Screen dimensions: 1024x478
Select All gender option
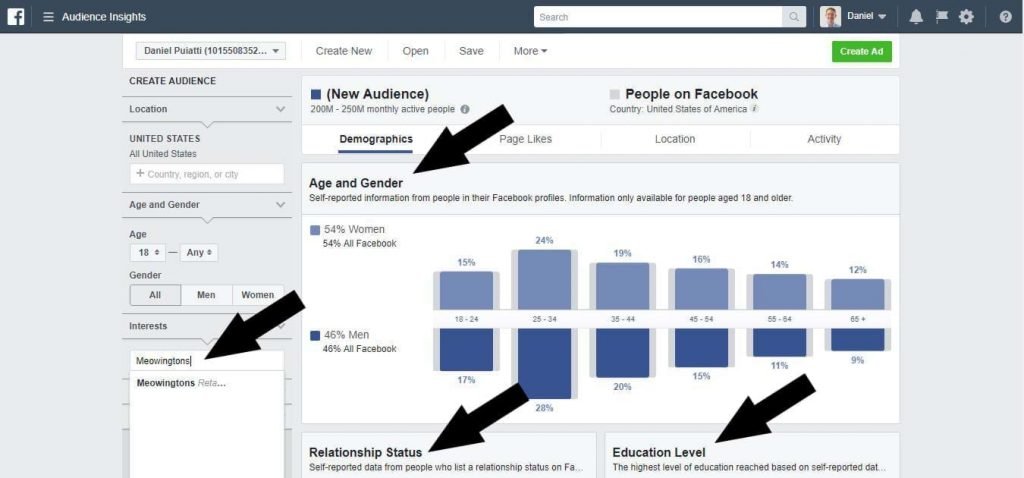coord(155,295)
